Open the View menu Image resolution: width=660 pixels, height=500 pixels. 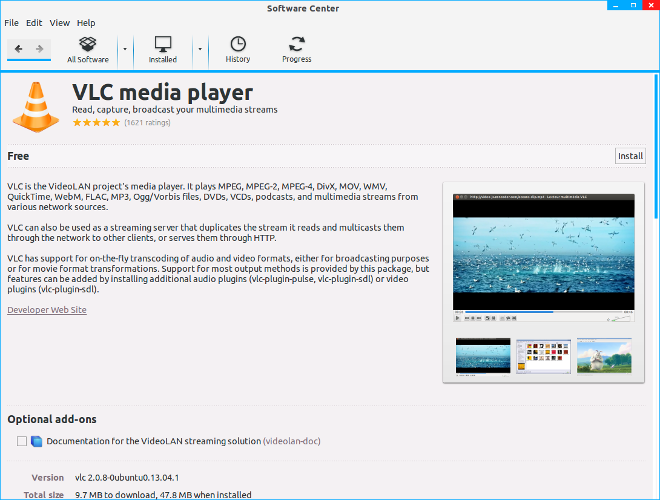pyautogui.click(x=60, y=23)
